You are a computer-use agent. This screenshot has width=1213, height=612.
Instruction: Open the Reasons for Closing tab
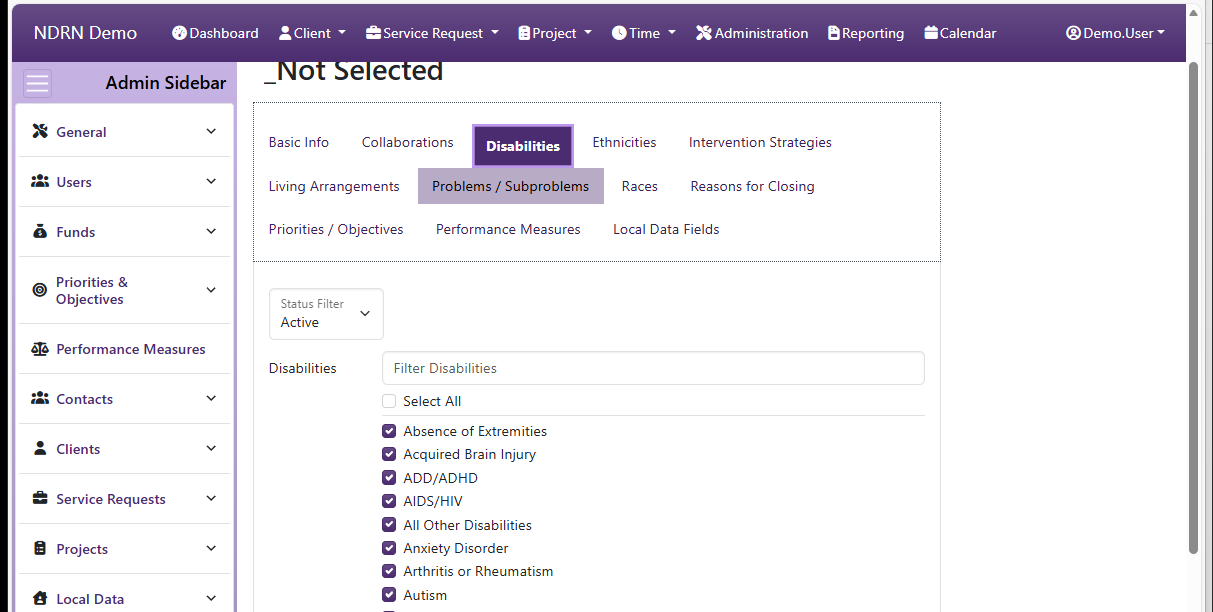coord(752,186)
